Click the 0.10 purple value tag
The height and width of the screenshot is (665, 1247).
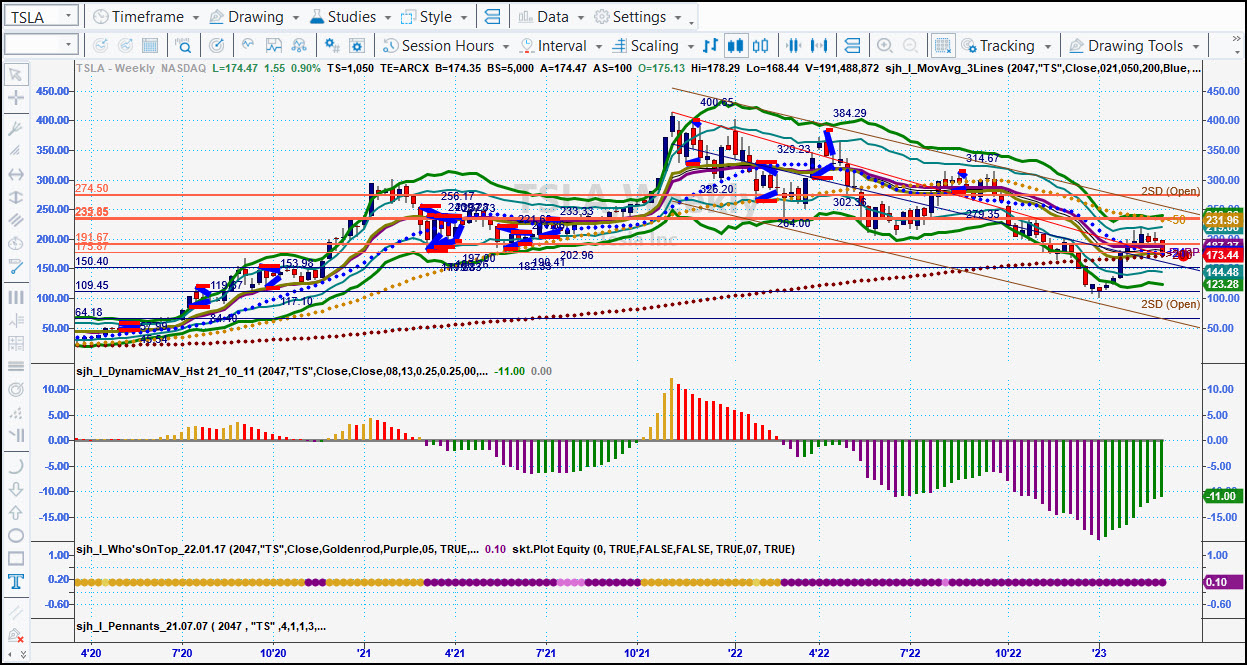[x=1223, y=581]
